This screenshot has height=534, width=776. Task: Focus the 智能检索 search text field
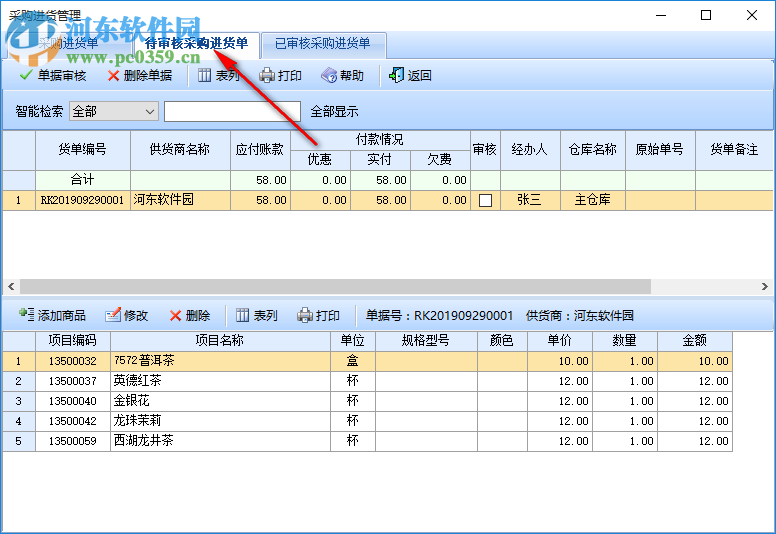click(x=233, y=111)
